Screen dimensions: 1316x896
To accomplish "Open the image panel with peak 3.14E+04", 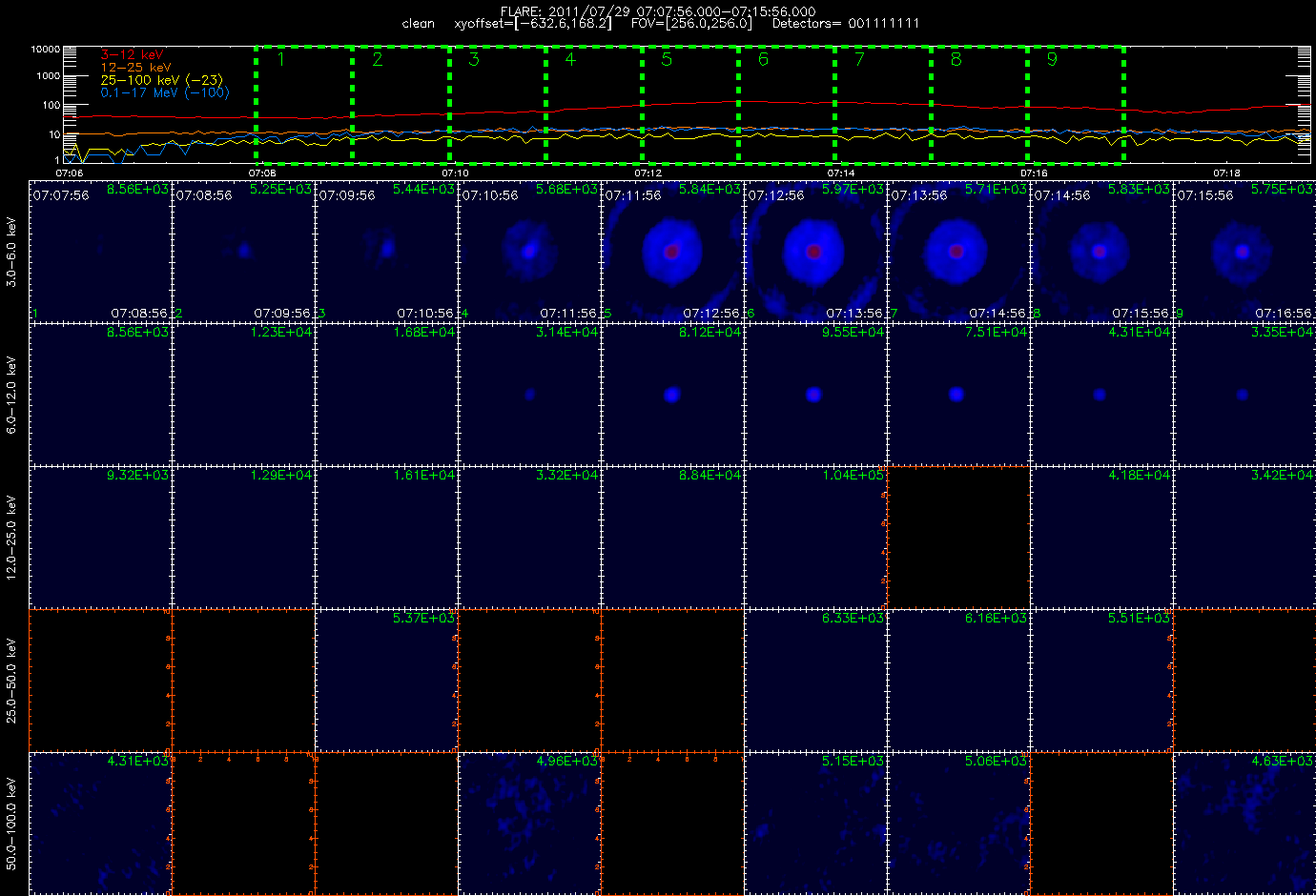I will click(x=529, y=394).
